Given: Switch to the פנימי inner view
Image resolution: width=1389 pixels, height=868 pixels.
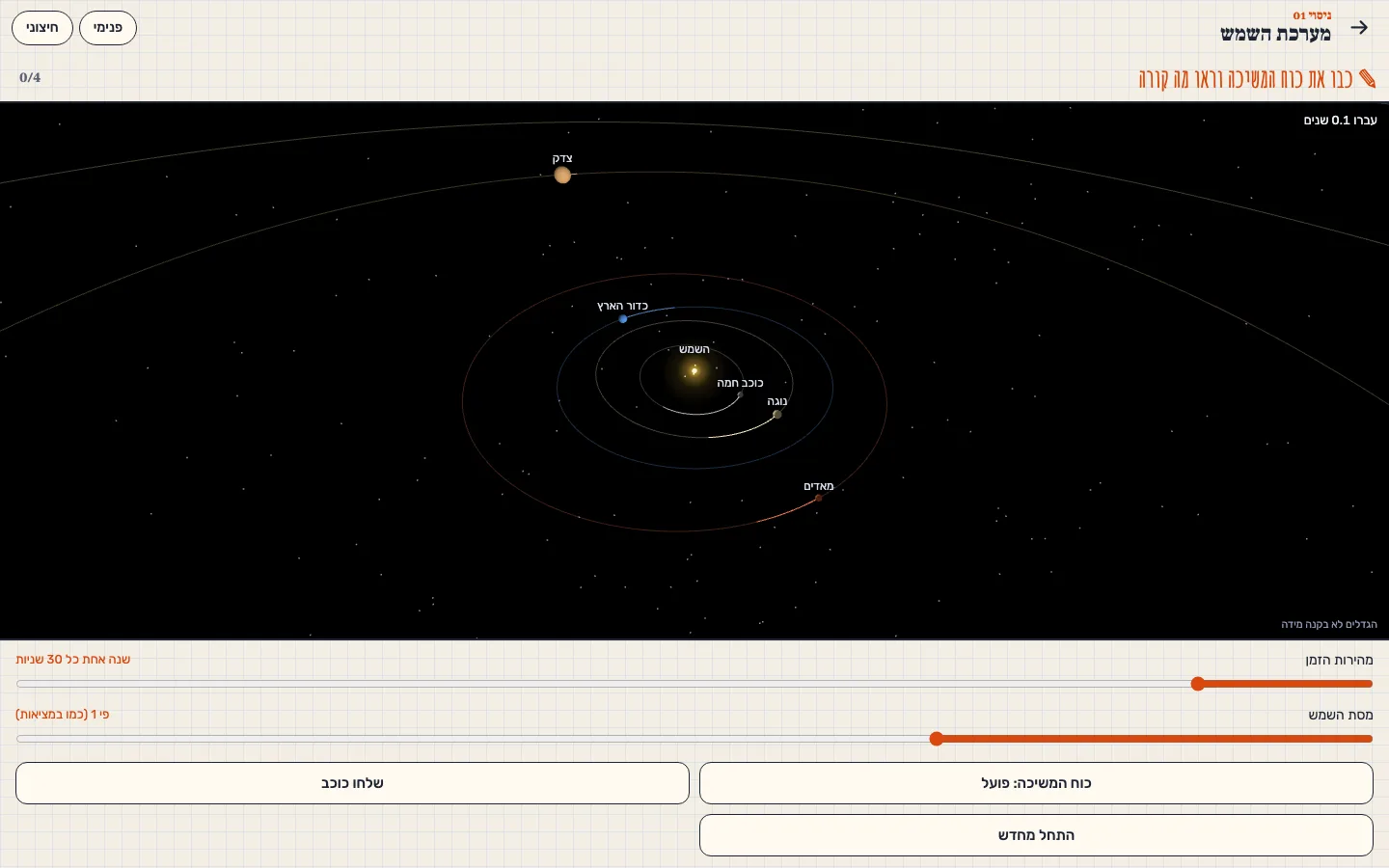Looking at the screenshot, I should [x=108, y=28].
